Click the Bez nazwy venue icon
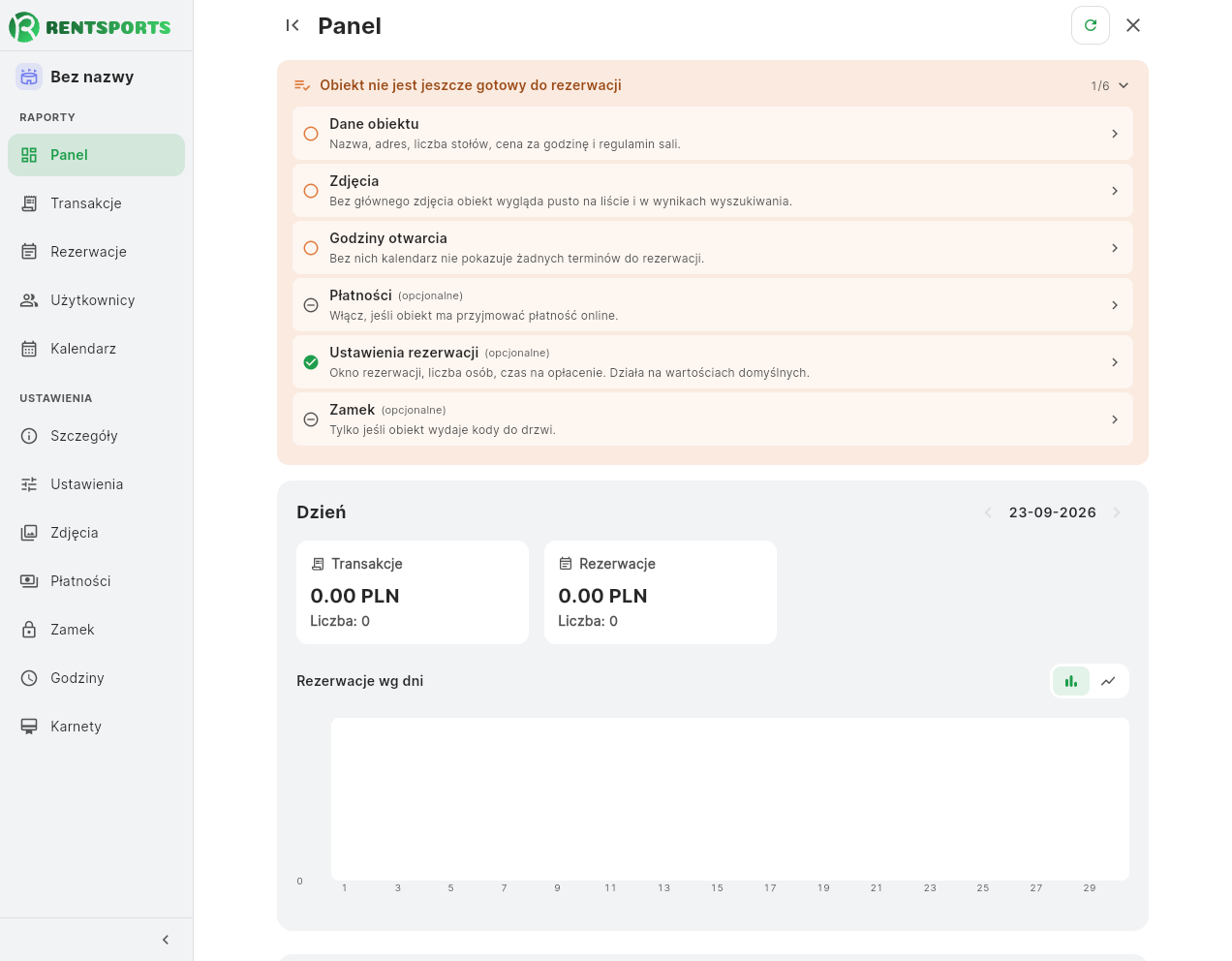This screenshot has width=1232, height=961. [29, 77]
